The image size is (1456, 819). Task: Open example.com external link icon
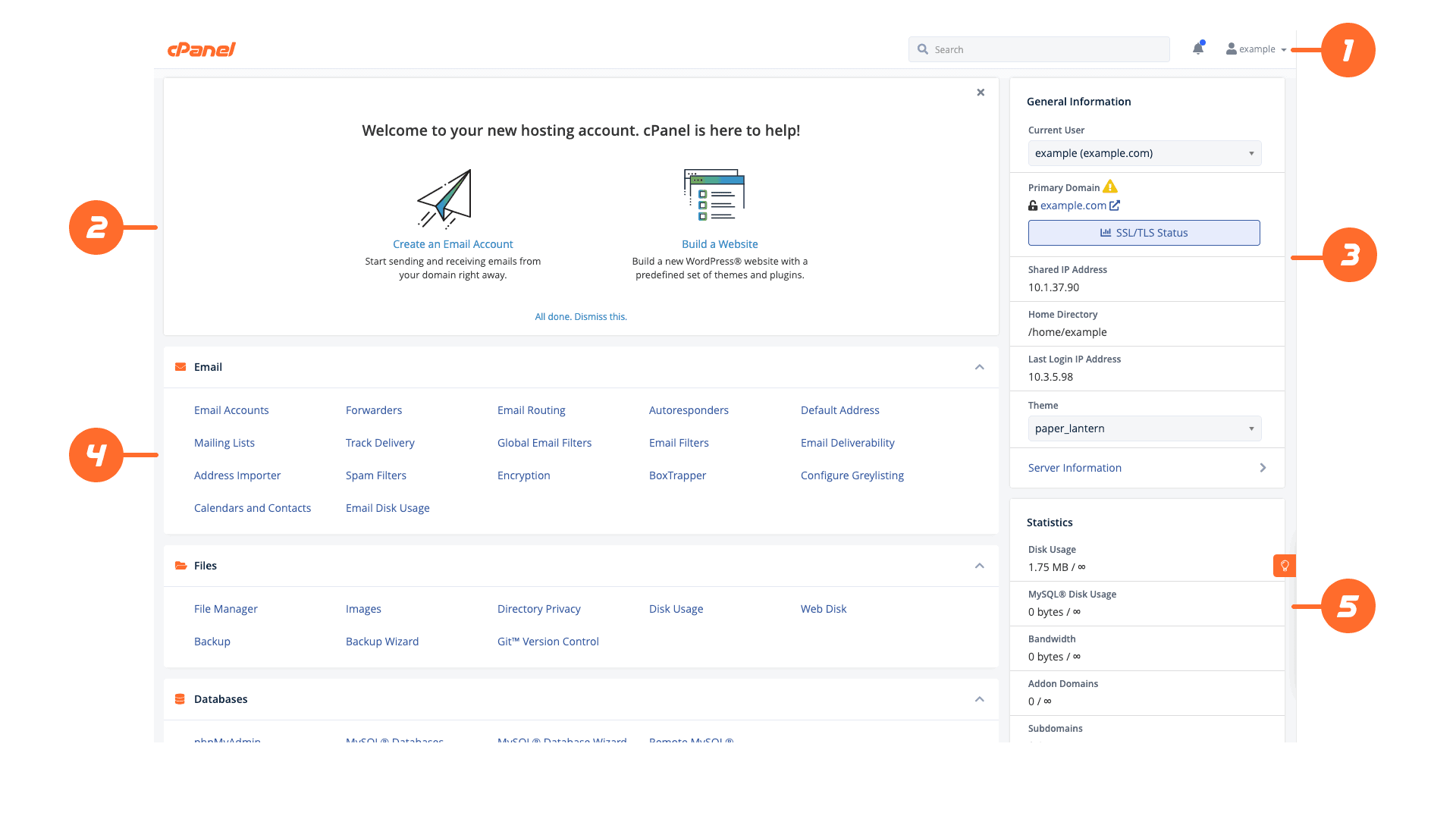(x=1115, y=206)
